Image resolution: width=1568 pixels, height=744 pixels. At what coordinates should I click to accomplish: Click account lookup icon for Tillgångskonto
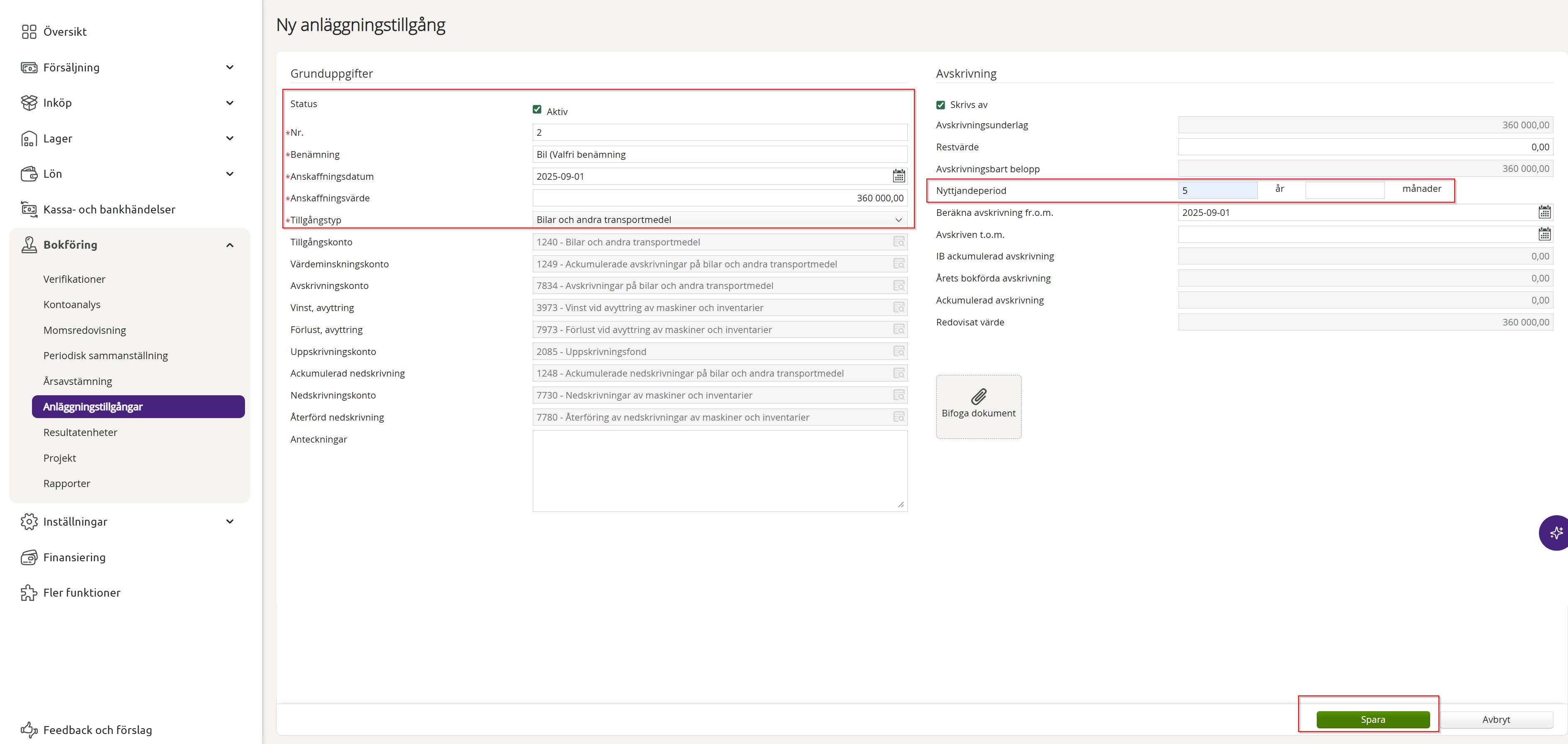pos(899,242)
